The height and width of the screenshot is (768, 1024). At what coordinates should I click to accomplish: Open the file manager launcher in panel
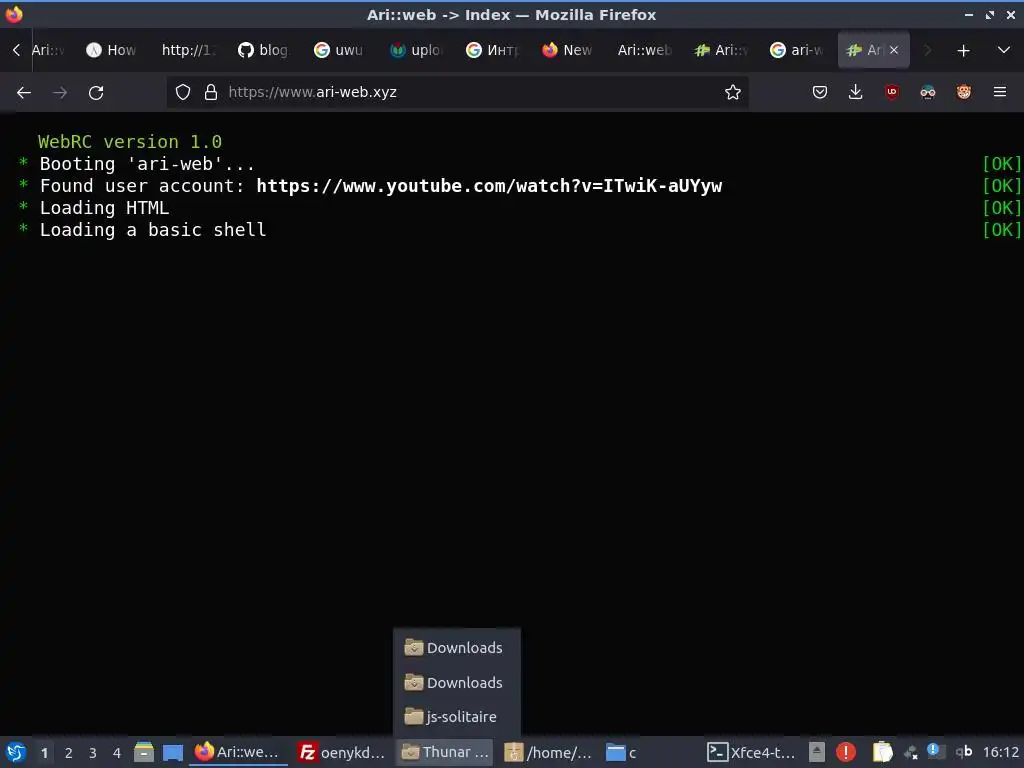[144, 752]
